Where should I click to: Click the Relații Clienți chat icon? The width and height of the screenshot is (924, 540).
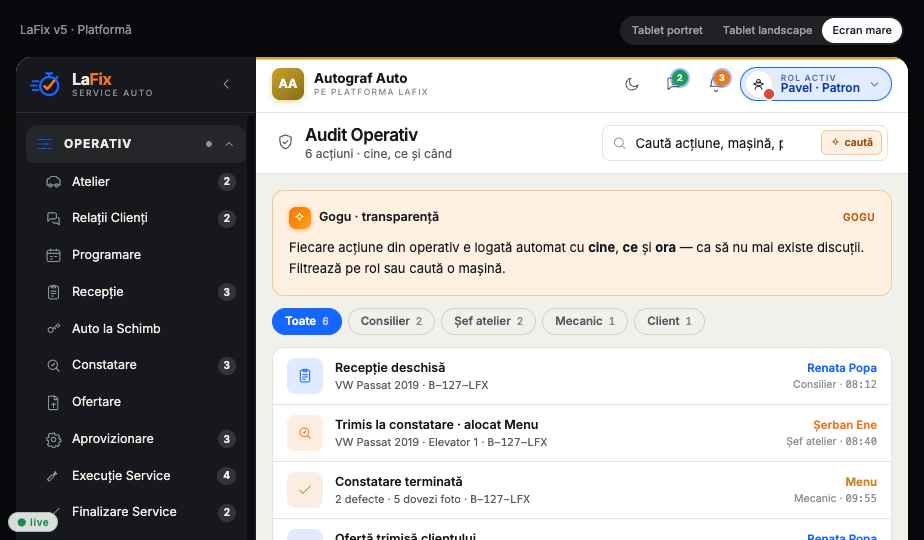[54, 218]
